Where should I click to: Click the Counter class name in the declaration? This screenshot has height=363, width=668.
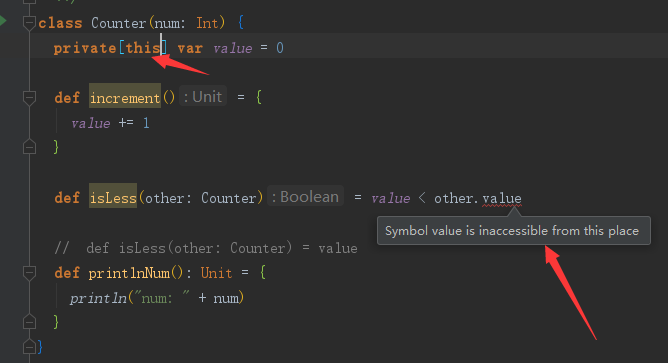pyautogui.click(x=118, y=23)
